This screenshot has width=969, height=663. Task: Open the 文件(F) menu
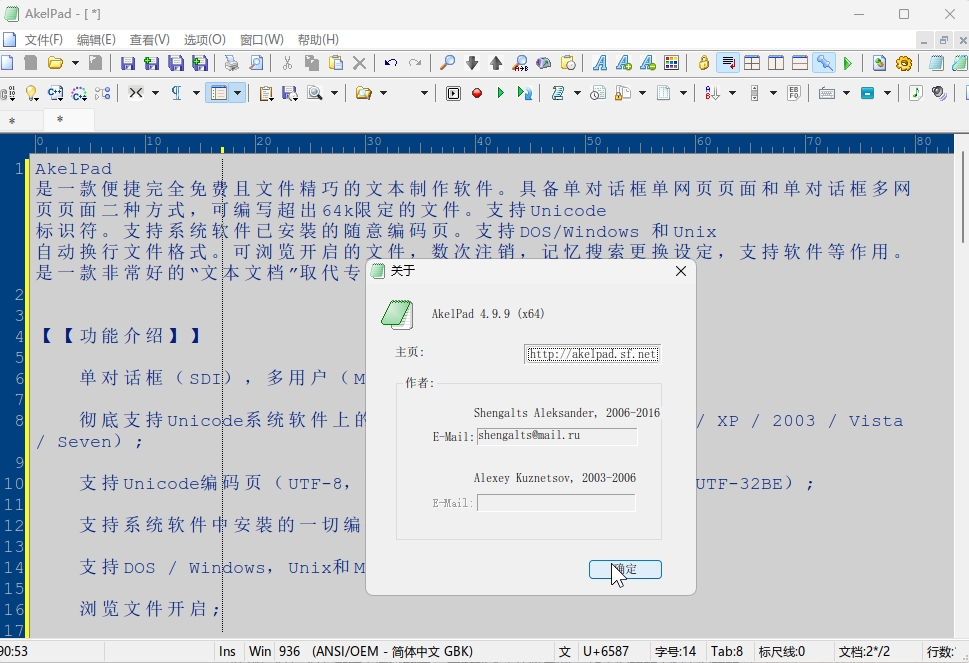(44, 40)
